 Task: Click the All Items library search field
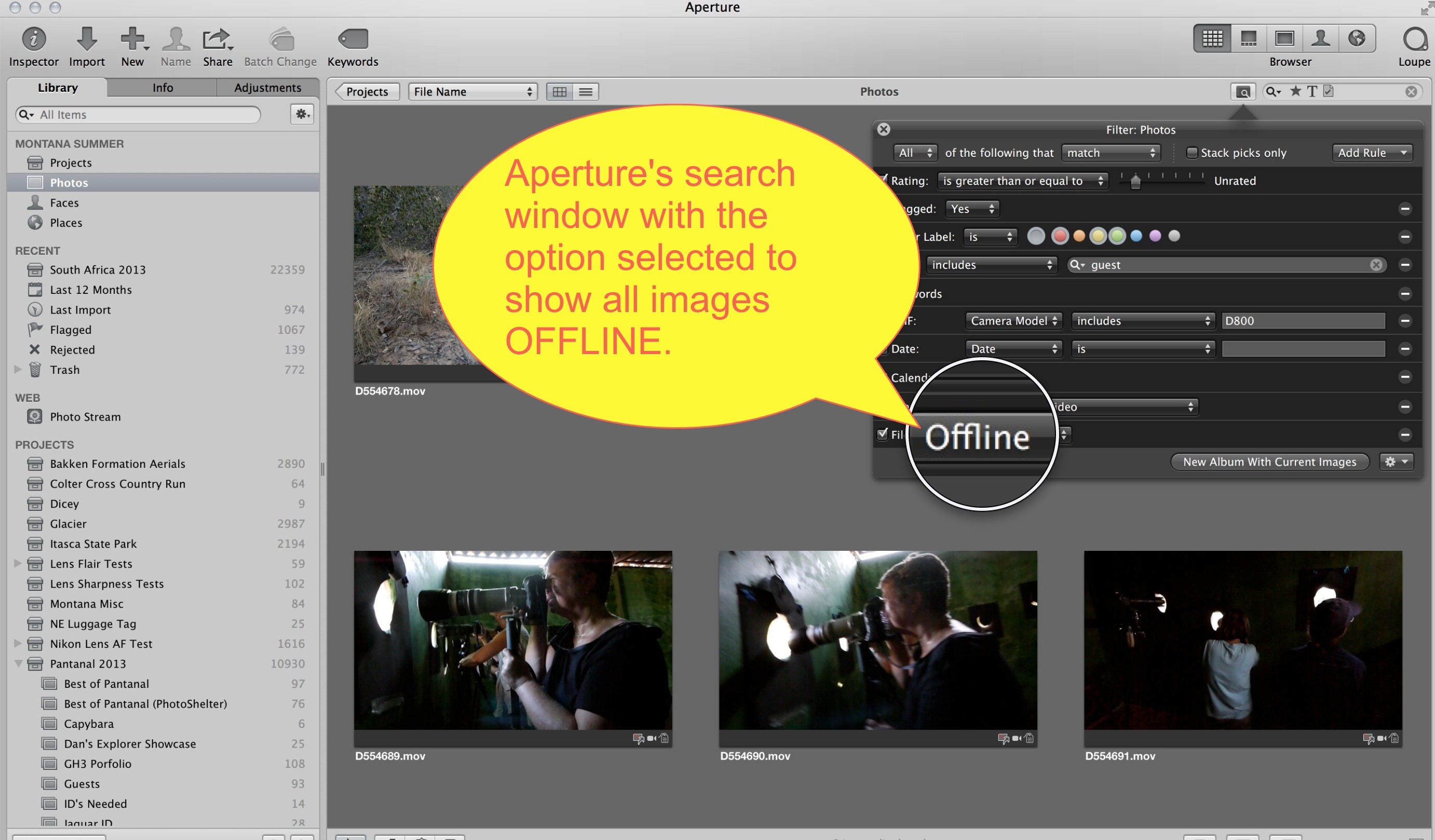pos(139,114)
